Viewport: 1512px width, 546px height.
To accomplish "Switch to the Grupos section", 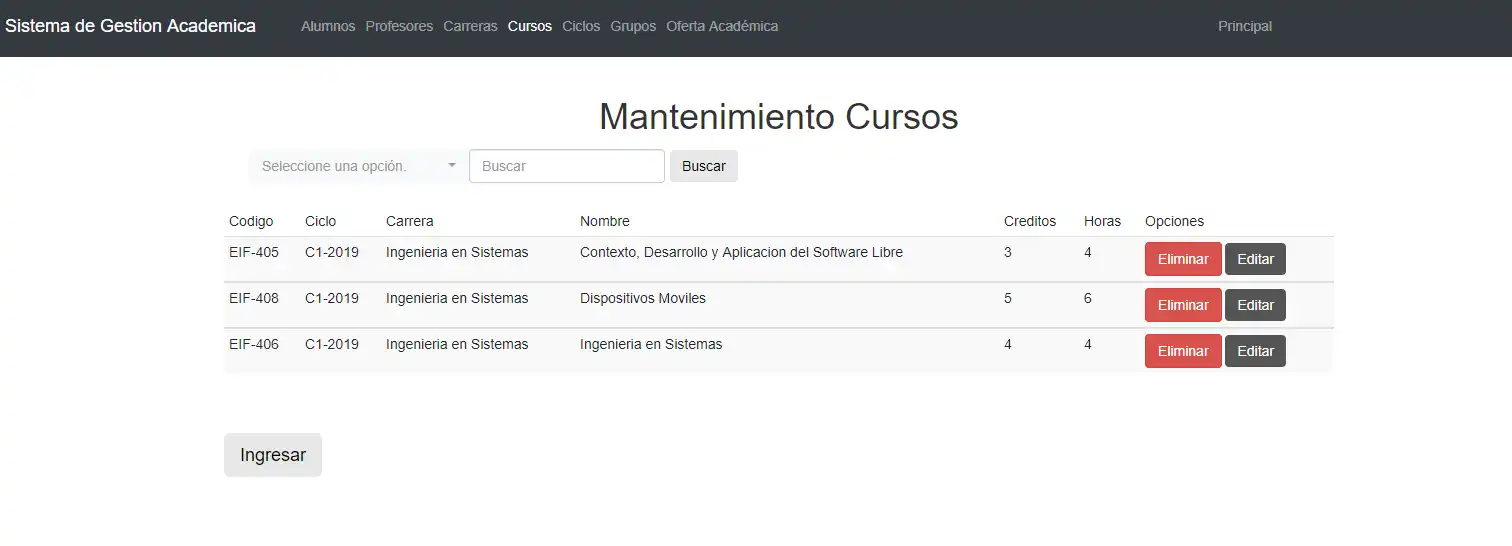I will pyautogui.click(x=633, y=26).
